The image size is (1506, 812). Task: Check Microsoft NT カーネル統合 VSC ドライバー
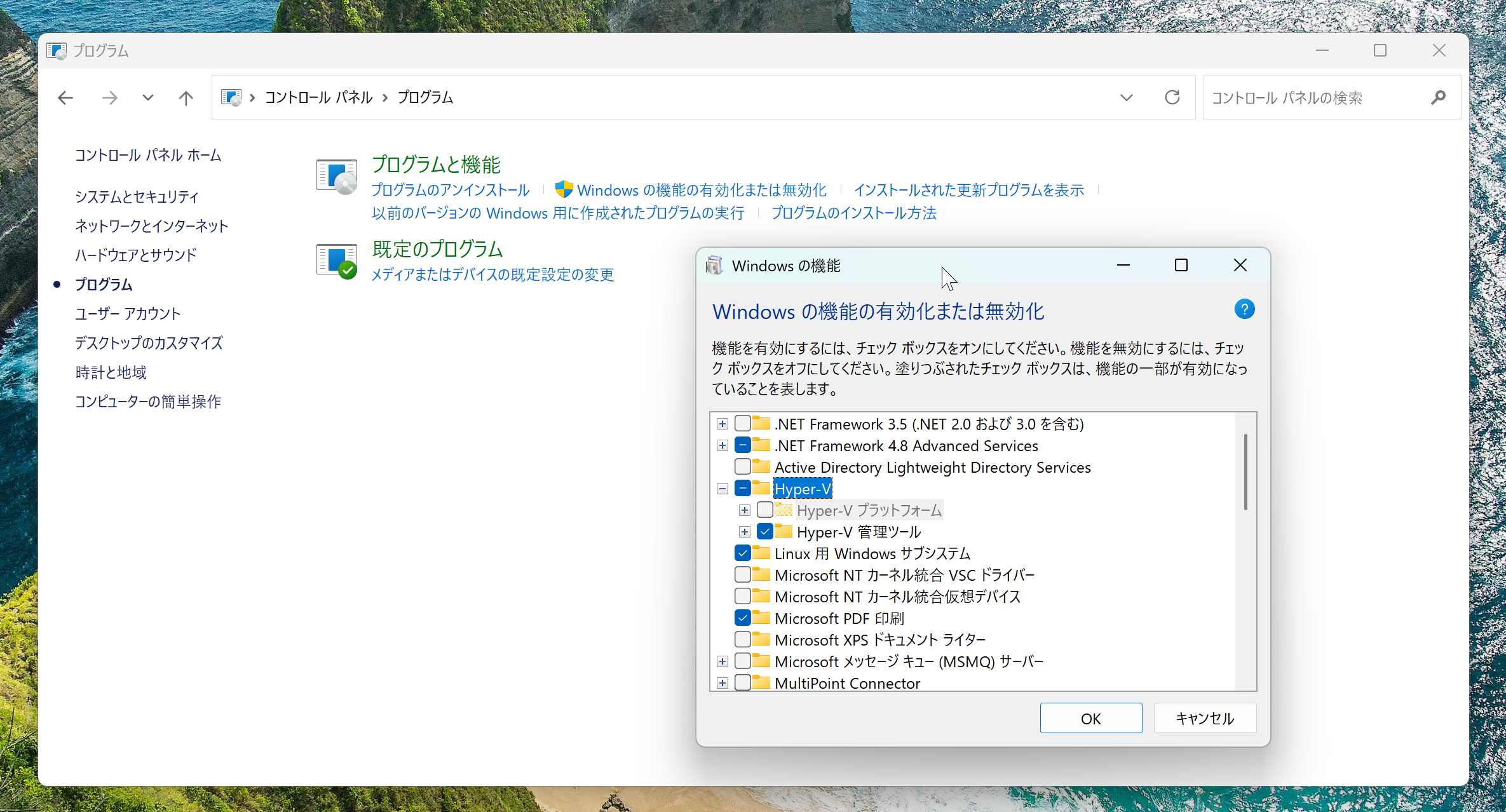(743, 575)
